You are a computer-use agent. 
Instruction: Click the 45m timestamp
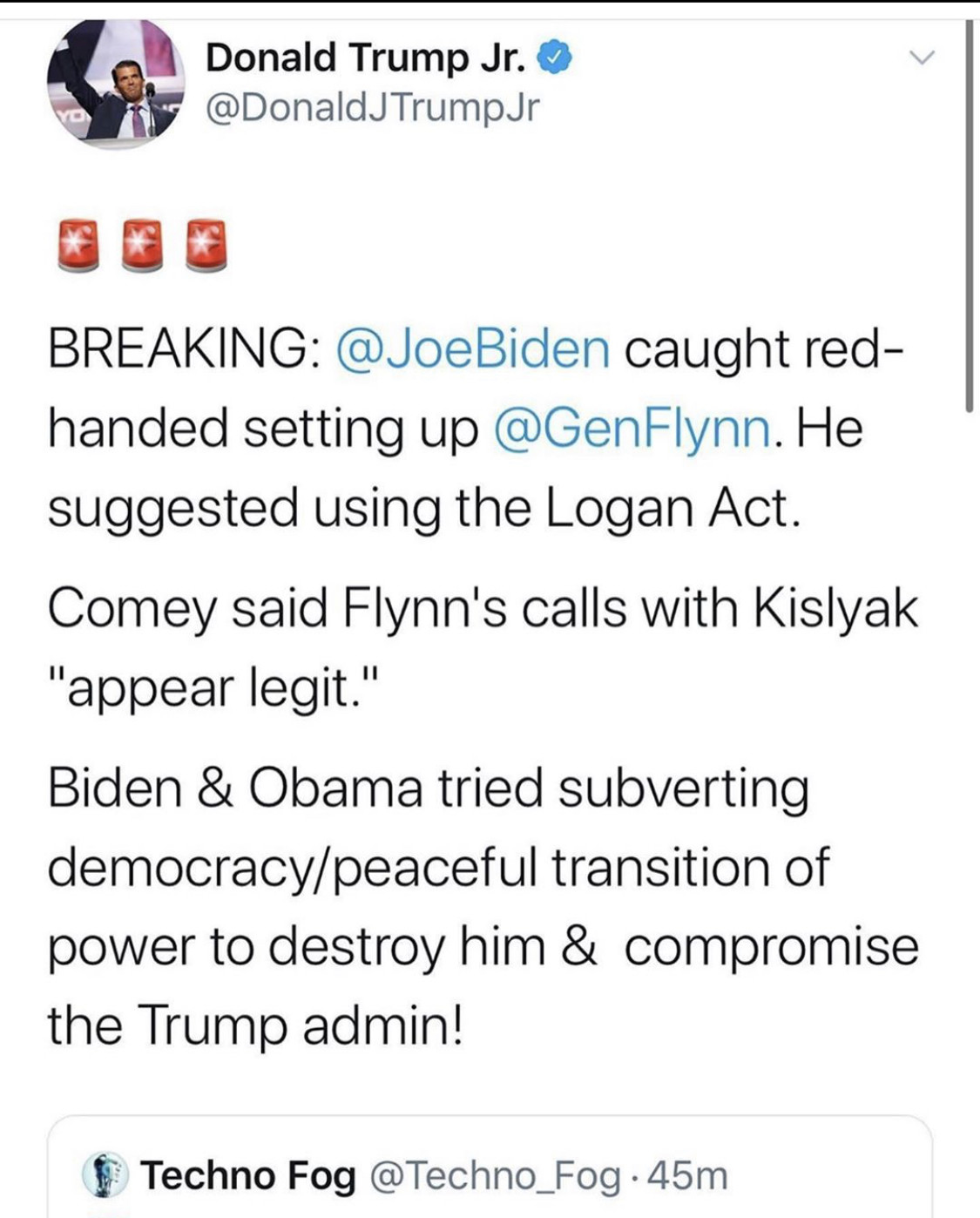[x=687, y=1175]
